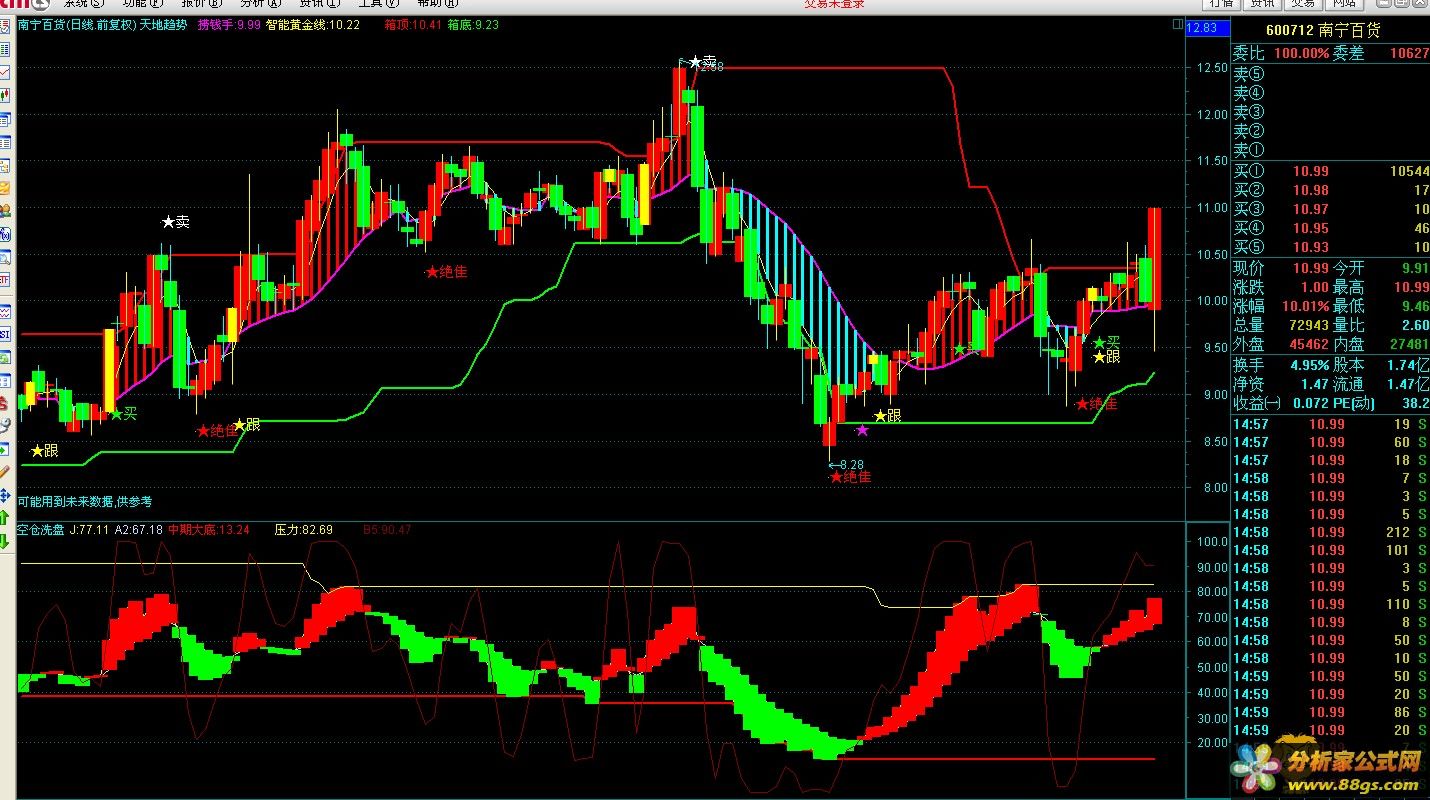Open the 分析(A) menu
Image resolution: width=1430 pixels, height=800 pixels.
[260, 4]
